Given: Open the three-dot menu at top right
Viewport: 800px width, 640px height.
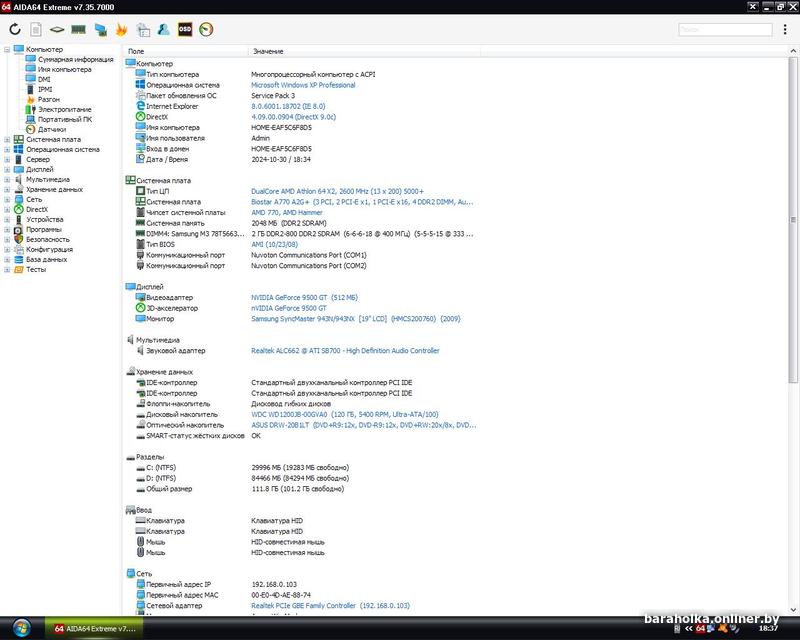Looking at the screenshot, I should pos(785,30).
